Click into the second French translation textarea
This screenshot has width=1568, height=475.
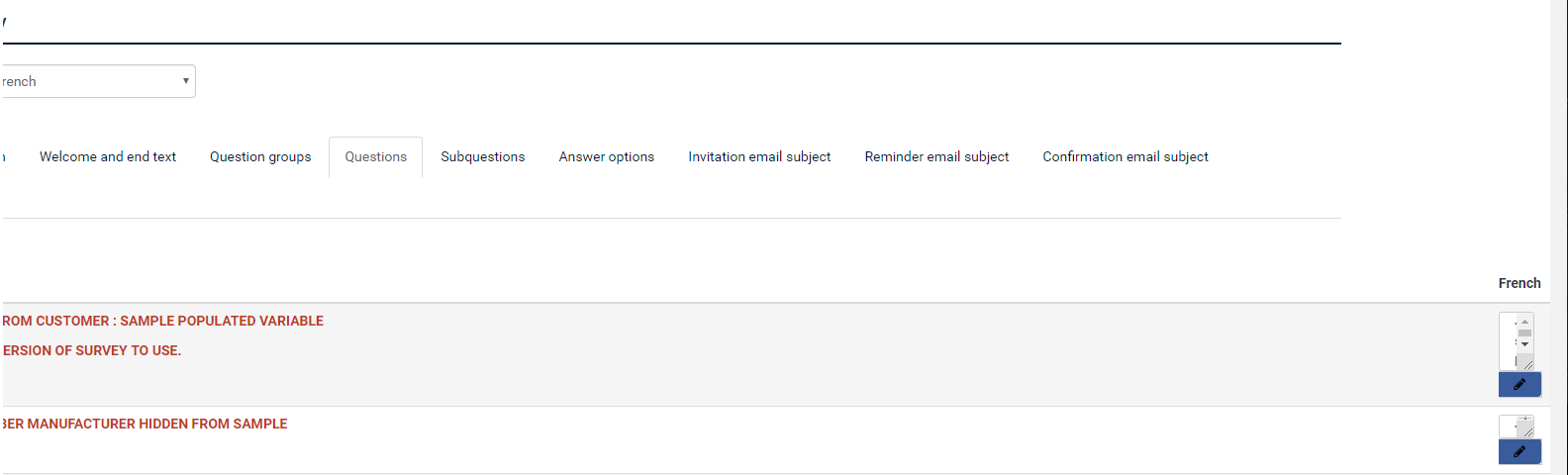coord(1507,426)
